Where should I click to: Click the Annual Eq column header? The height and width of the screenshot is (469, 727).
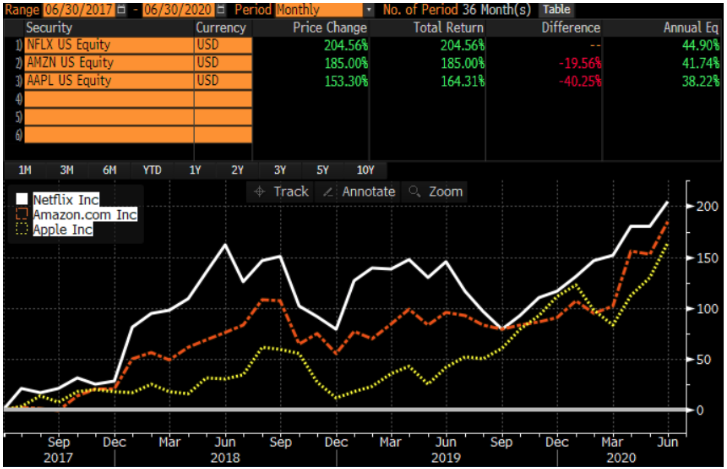click(x=691, y=28)
